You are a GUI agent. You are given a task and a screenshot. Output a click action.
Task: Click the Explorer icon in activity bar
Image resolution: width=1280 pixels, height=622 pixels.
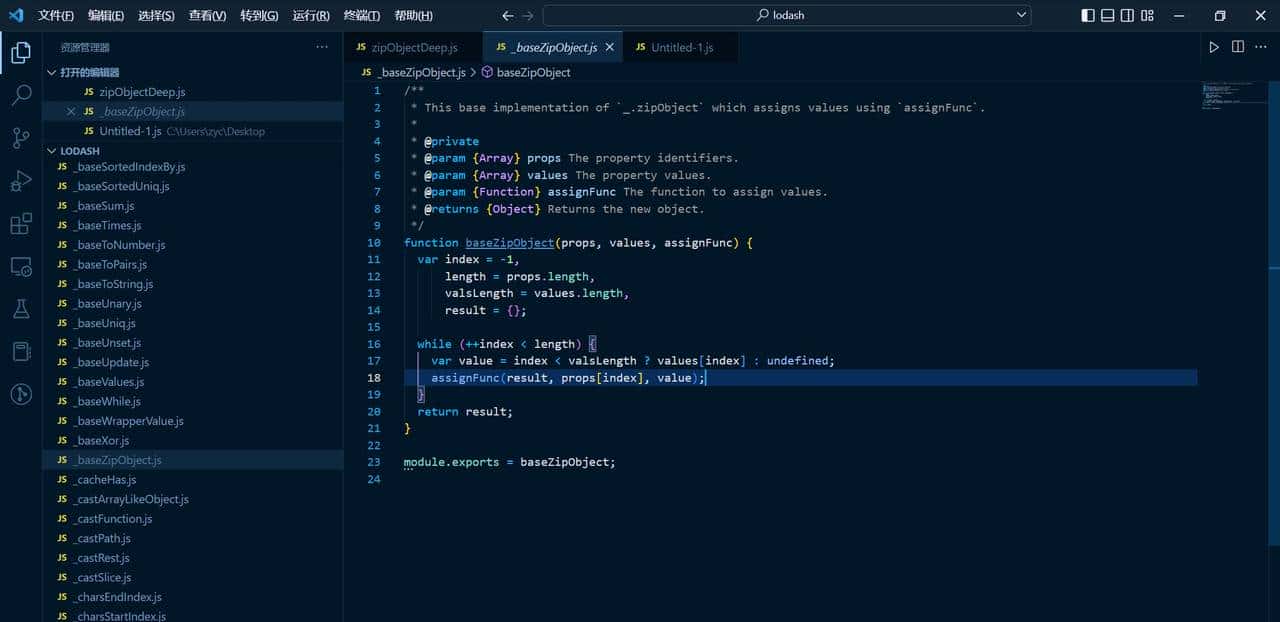tap(20, 52)
